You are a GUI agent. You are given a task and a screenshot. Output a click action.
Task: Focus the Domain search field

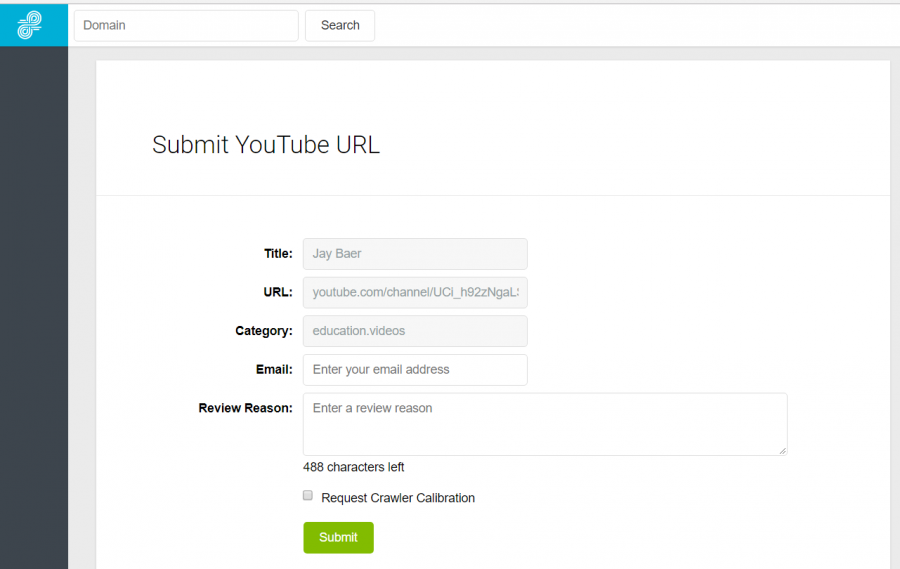[x=186, y=25]
